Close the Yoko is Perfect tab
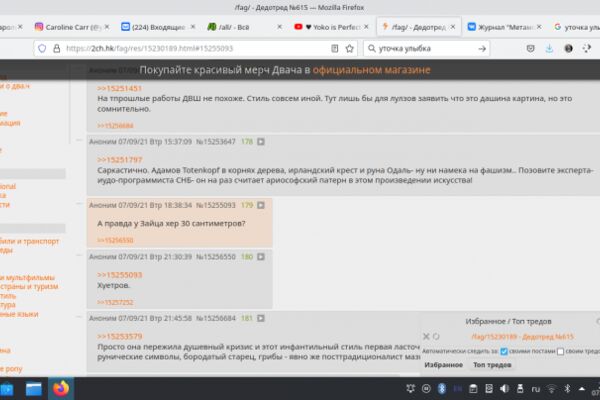Screen dimensions: 600x400 point(366,27)
